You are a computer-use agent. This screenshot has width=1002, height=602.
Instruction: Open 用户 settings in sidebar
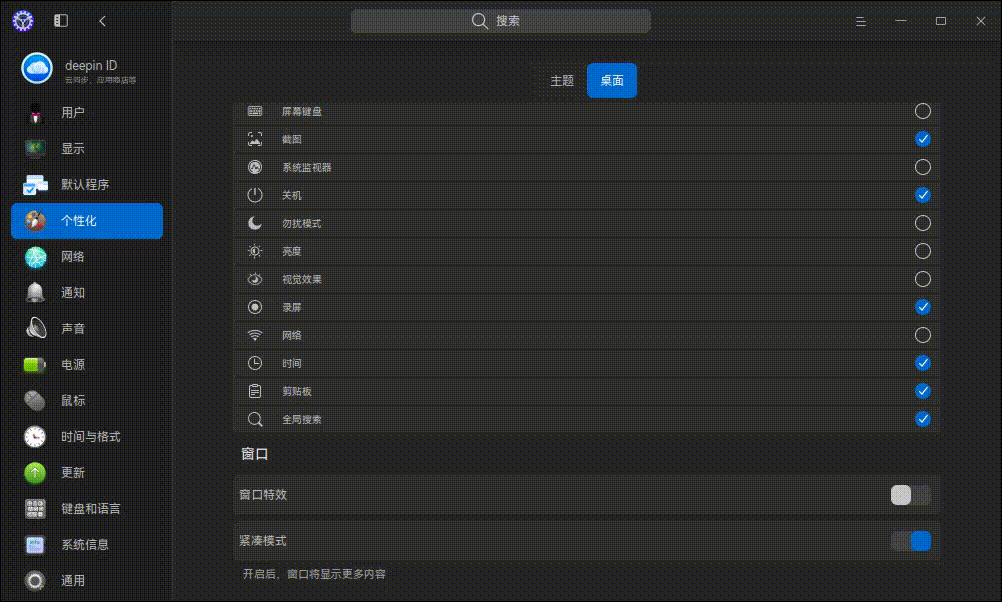(x=87, y=112)
